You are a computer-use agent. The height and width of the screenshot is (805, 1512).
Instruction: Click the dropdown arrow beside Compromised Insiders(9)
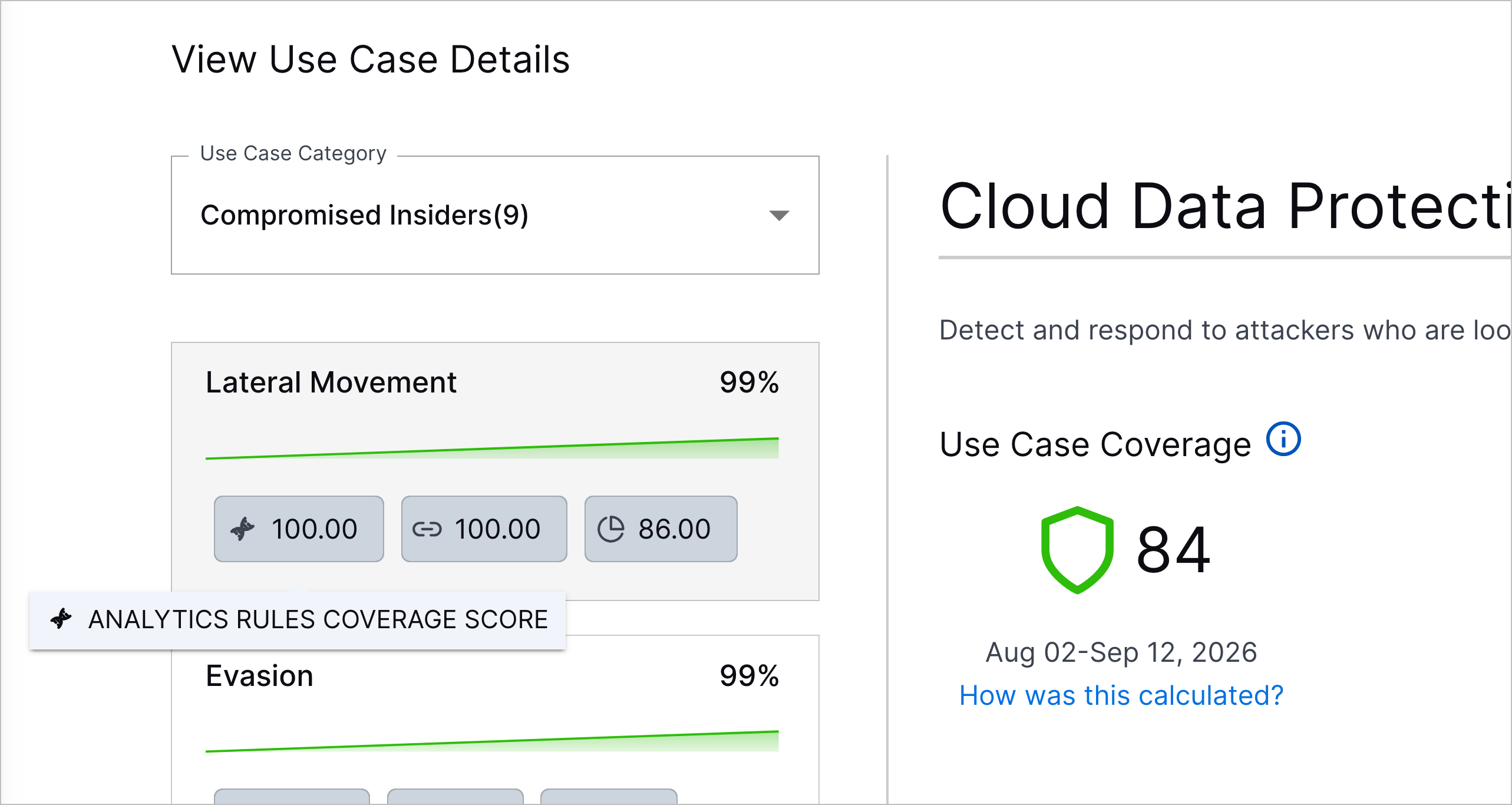(779, 216)
